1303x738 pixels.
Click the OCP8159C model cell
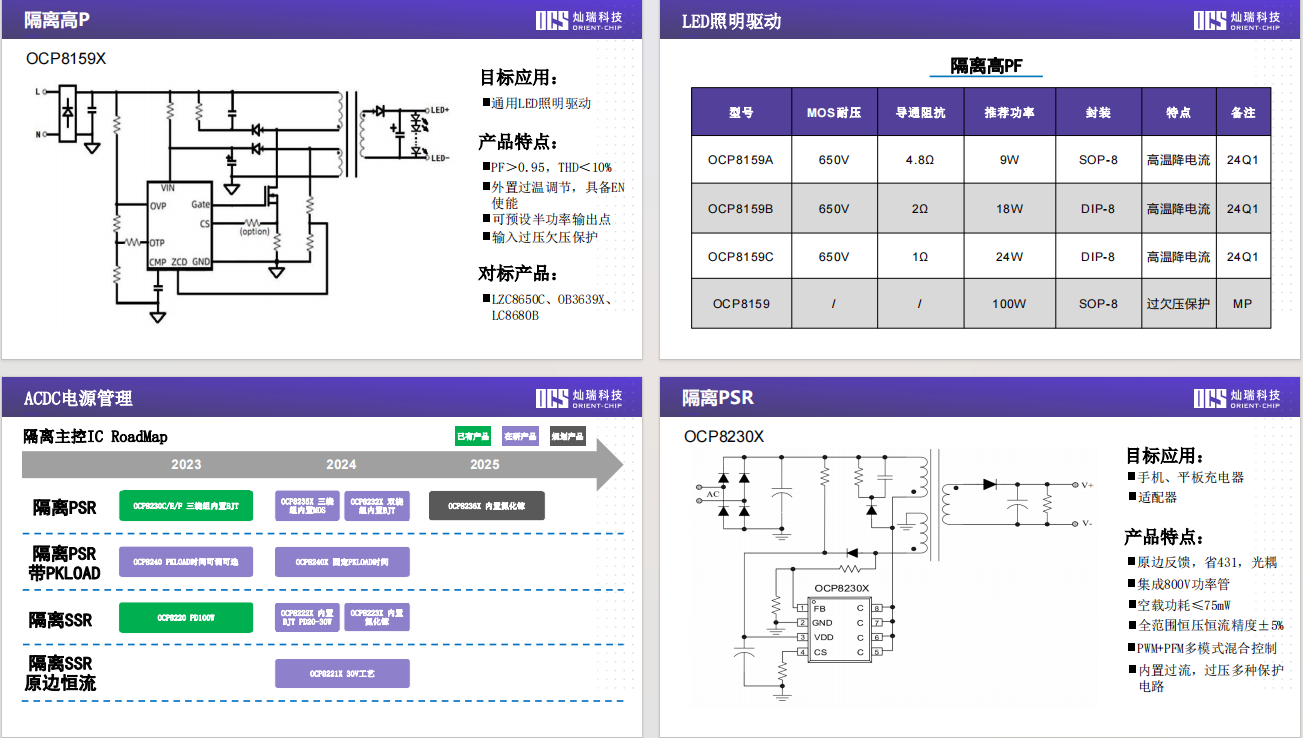[741, 256]
